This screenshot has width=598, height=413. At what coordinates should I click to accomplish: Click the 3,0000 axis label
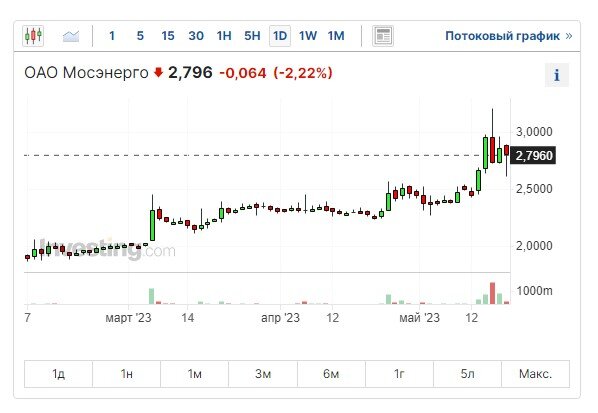(x=534, y=132)
